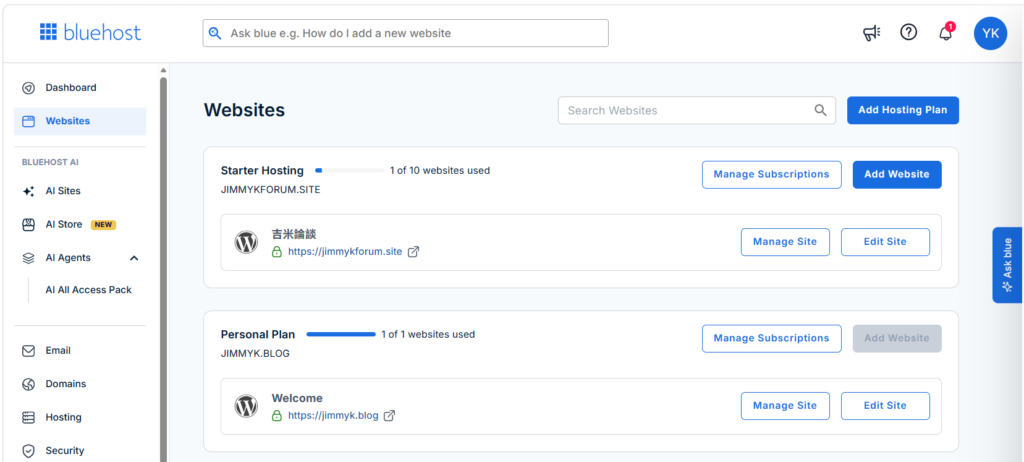
Task: Open the YK account avatar
Action: pyautogui.click(x=990, y=33)
